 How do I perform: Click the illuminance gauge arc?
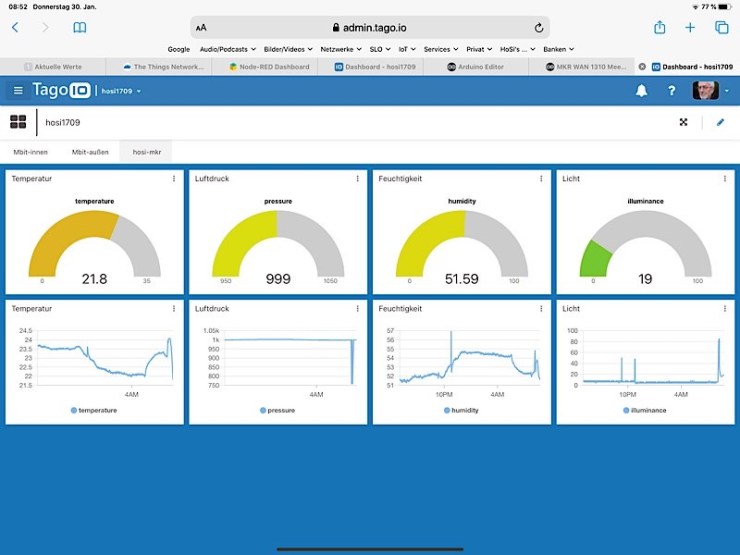pyautogui.click(x=645, y=244)
